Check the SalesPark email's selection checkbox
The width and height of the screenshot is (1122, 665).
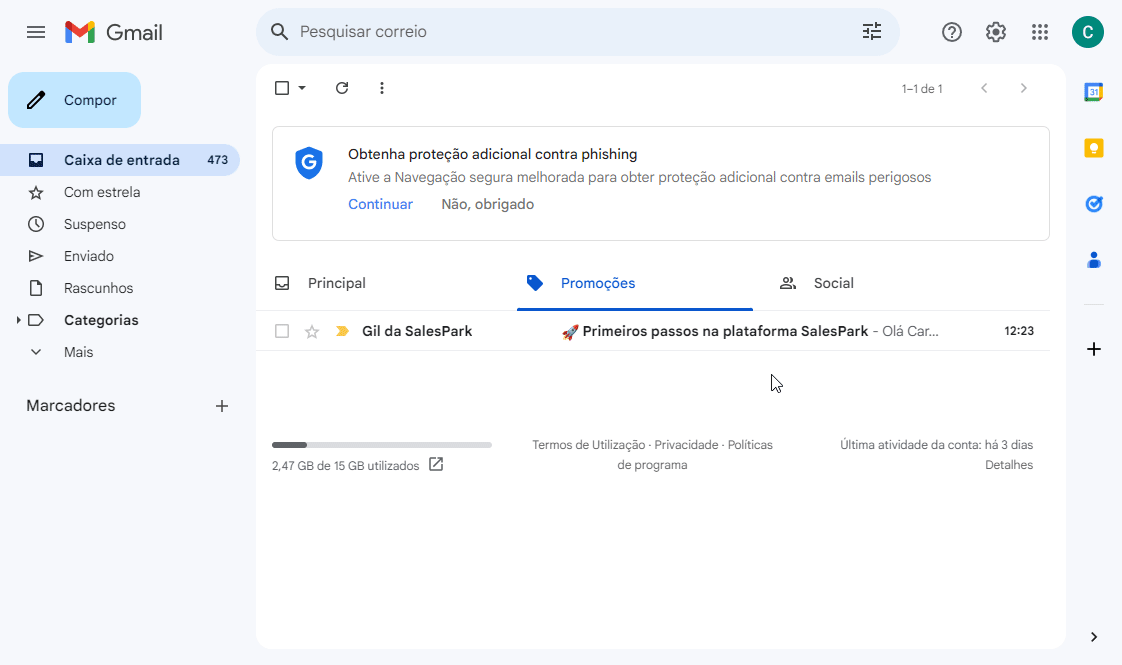(282, 331)
